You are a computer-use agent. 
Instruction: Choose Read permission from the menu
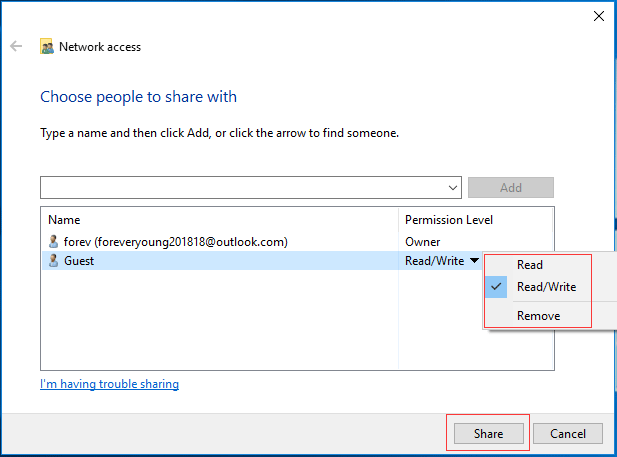530,265
